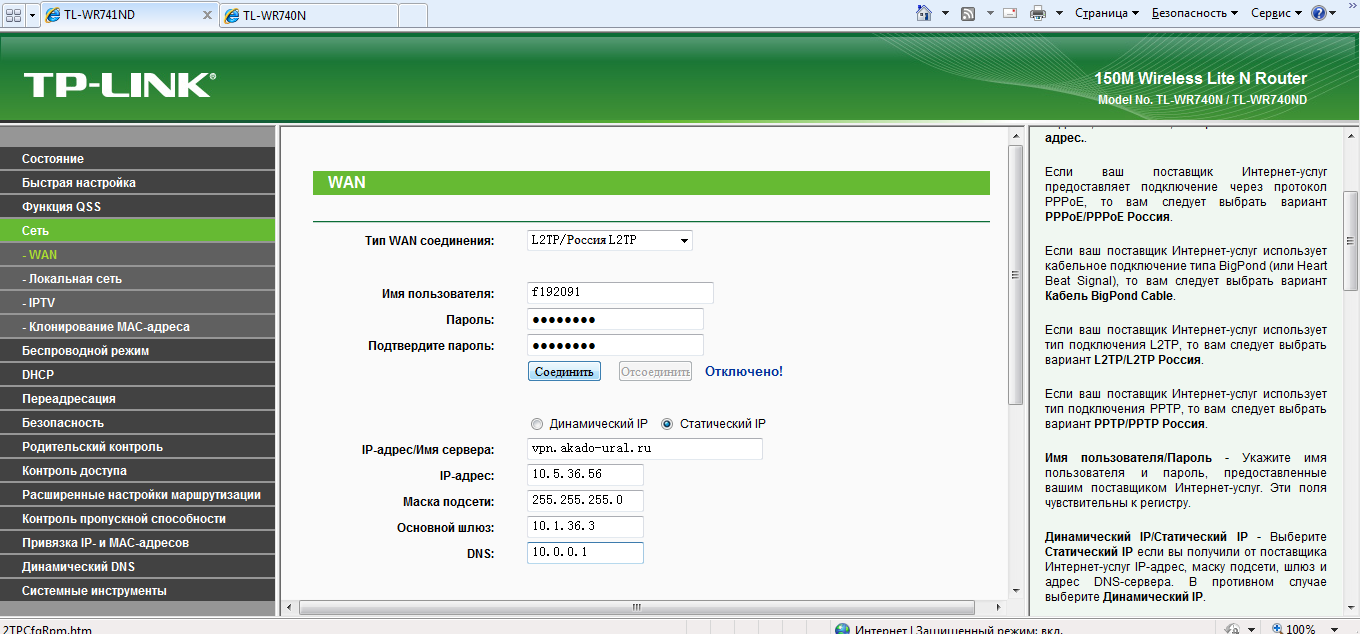Click the DNS field with 10.0.0.1
This screenshot has width=1360, height=634.
tap(585, 553)
